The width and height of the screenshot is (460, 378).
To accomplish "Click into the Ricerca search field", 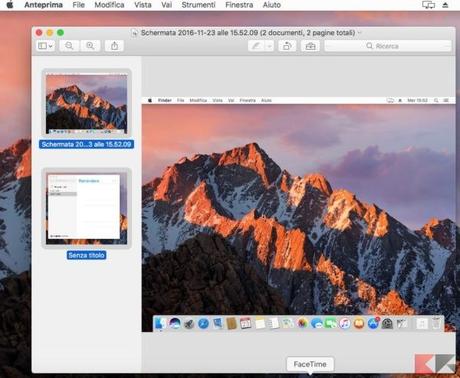I will [x=388, y=46].
